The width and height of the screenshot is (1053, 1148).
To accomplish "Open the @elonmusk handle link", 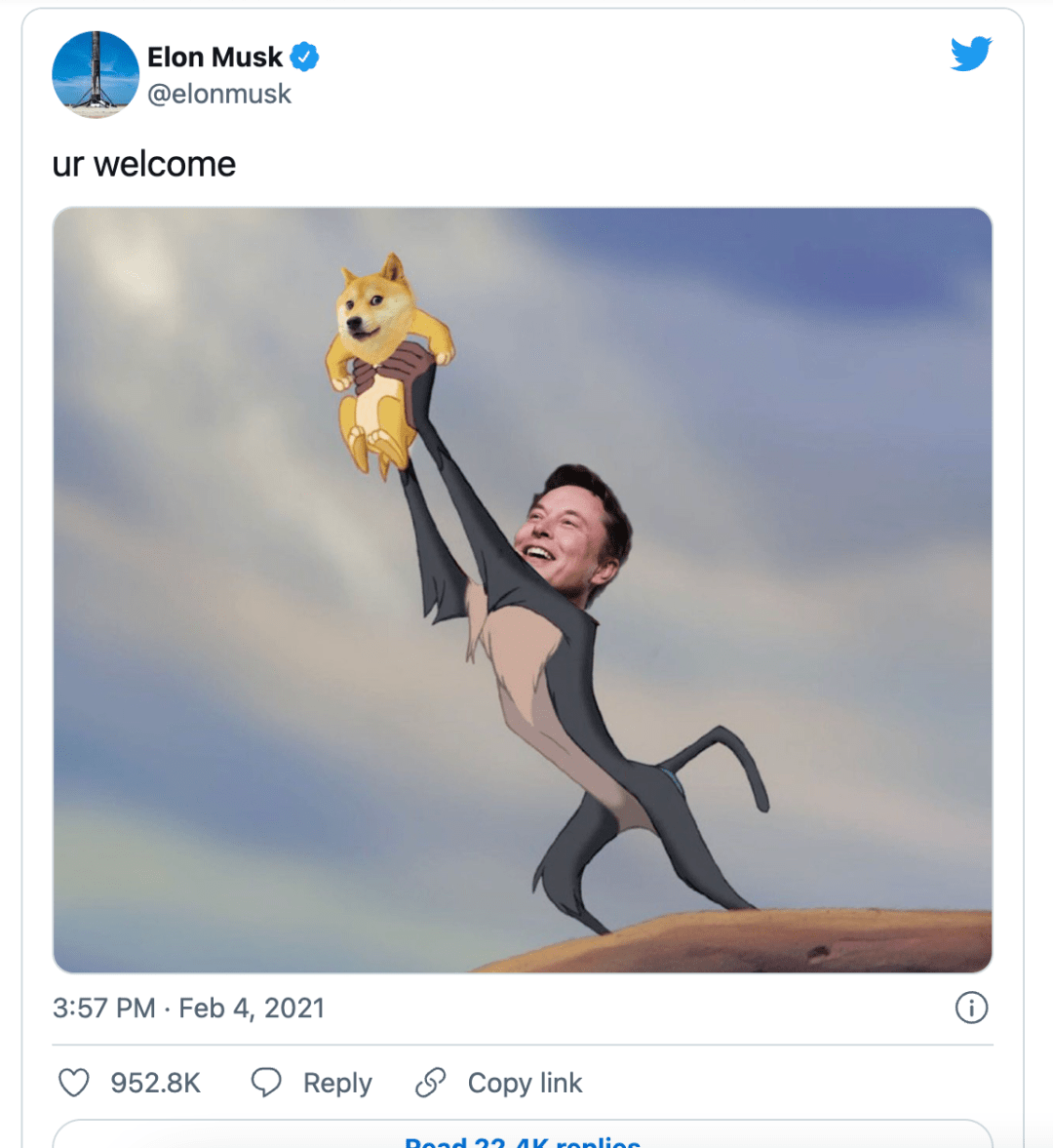I will pos(219,95).
